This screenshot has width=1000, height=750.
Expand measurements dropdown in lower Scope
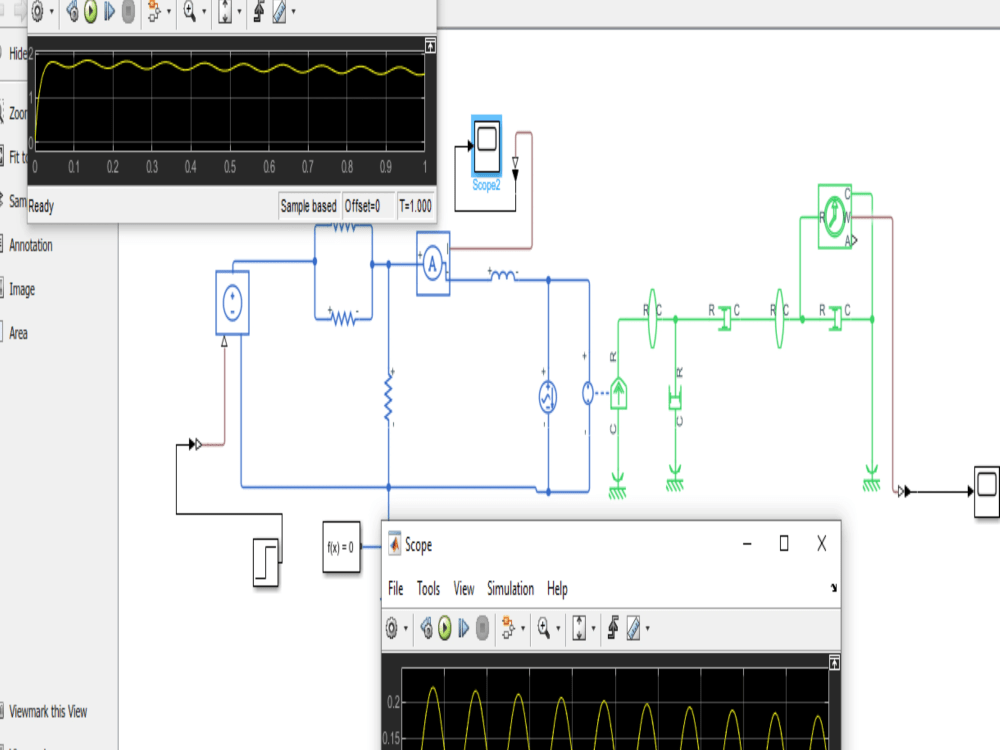[648, 629]
